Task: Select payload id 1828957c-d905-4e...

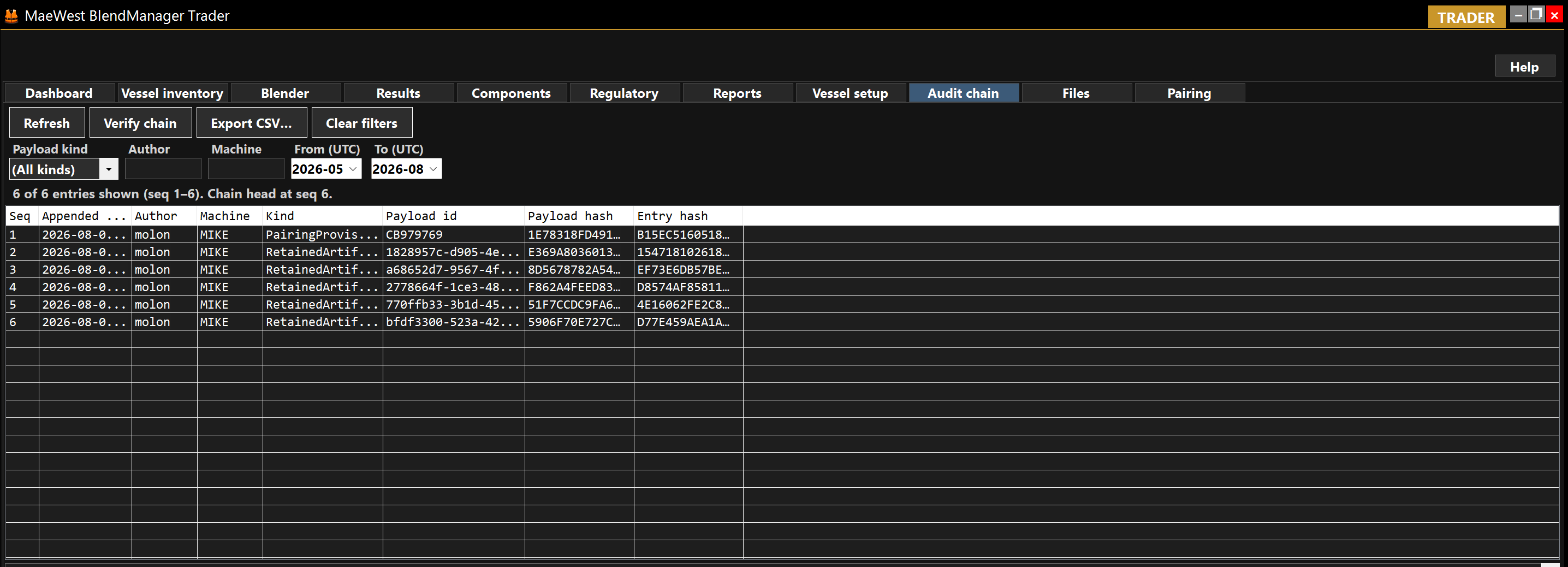Action: [x=454, y=252]
